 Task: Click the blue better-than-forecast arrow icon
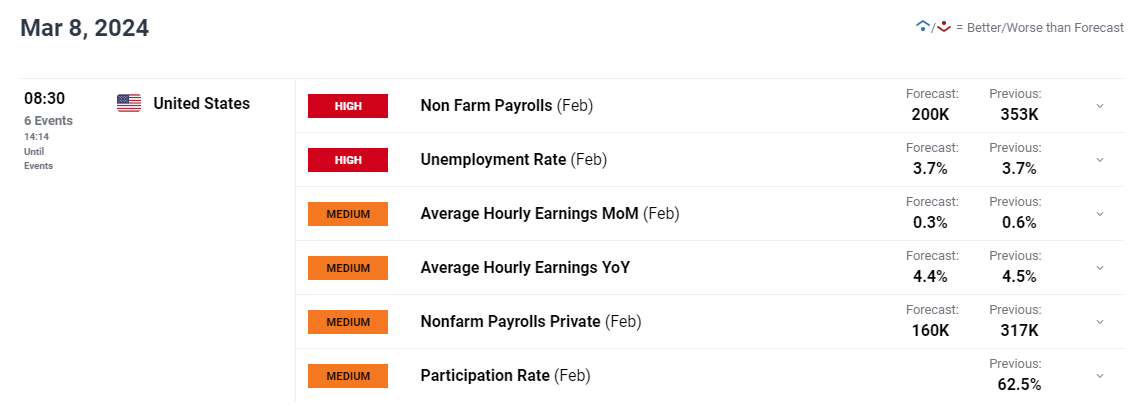click(922, 27)
